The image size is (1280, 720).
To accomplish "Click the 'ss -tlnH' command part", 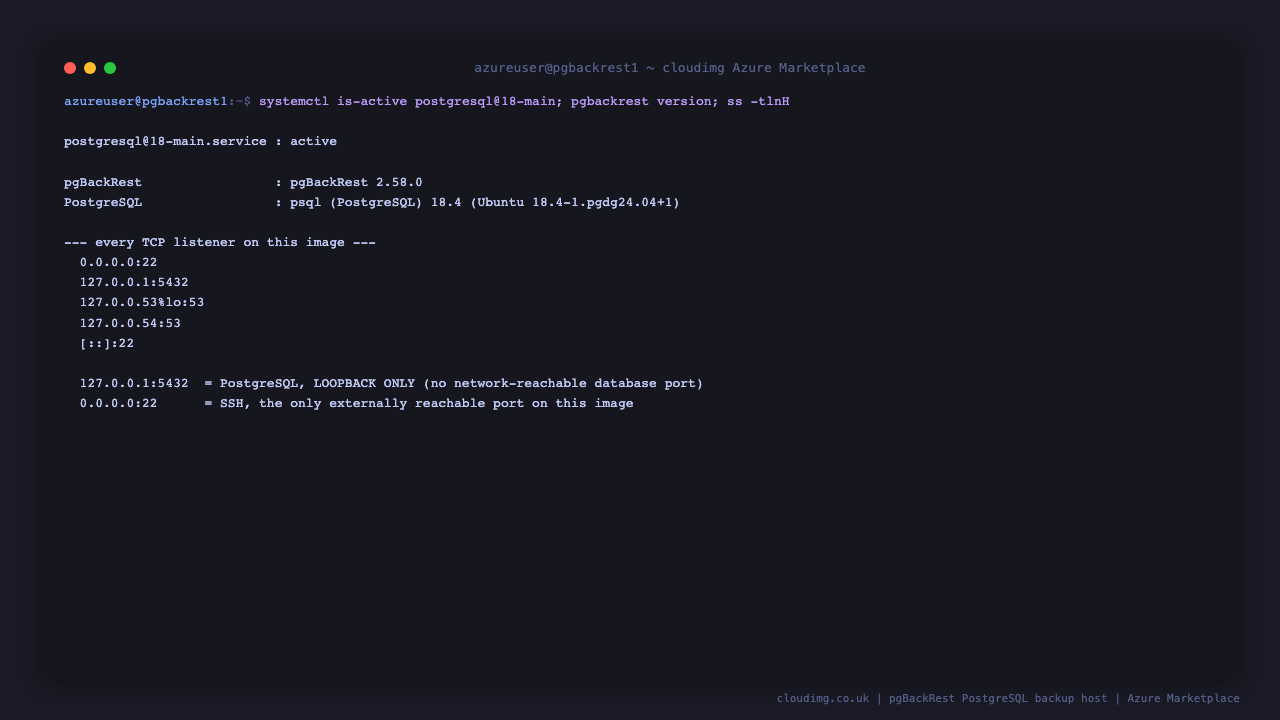I will pyautogui.click(x=758, y=102).
